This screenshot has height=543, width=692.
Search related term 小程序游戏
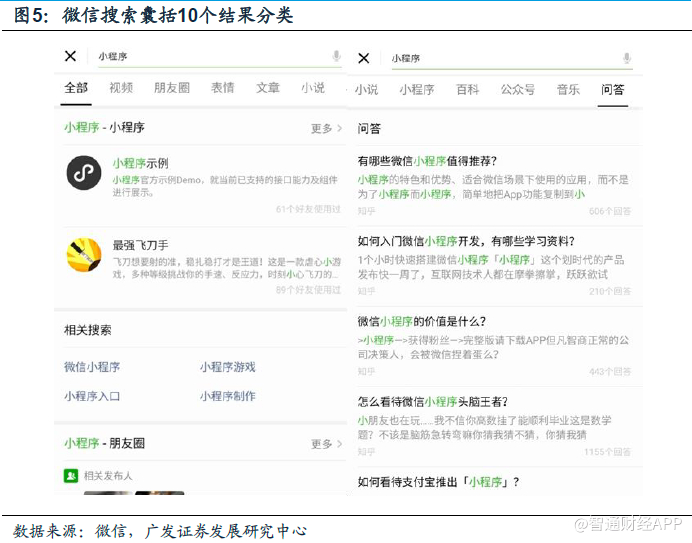(227, 367)
